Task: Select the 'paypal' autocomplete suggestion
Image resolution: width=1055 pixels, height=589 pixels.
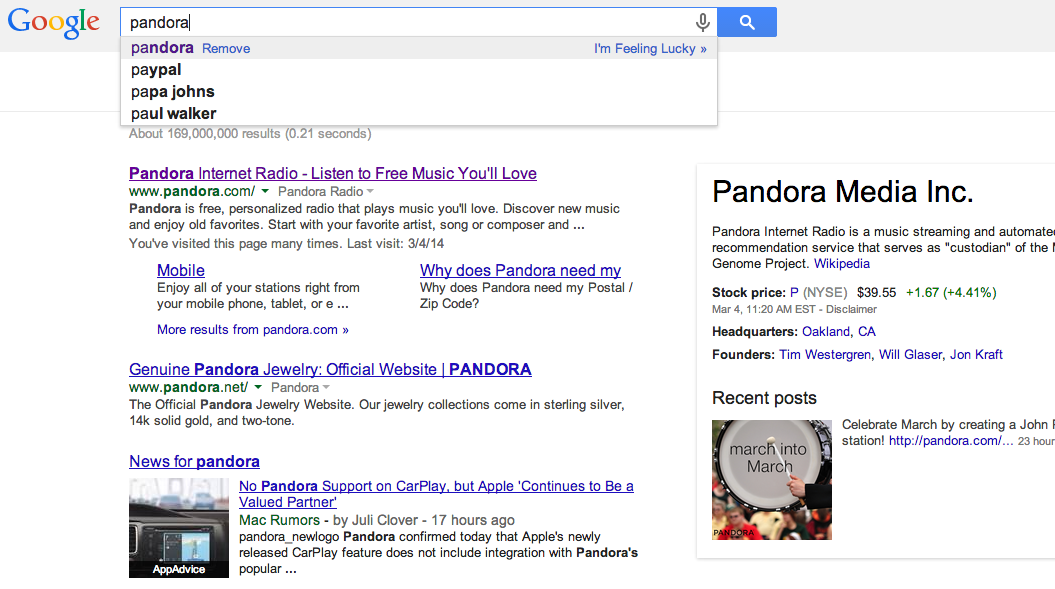Action: [x=156, y=70]
